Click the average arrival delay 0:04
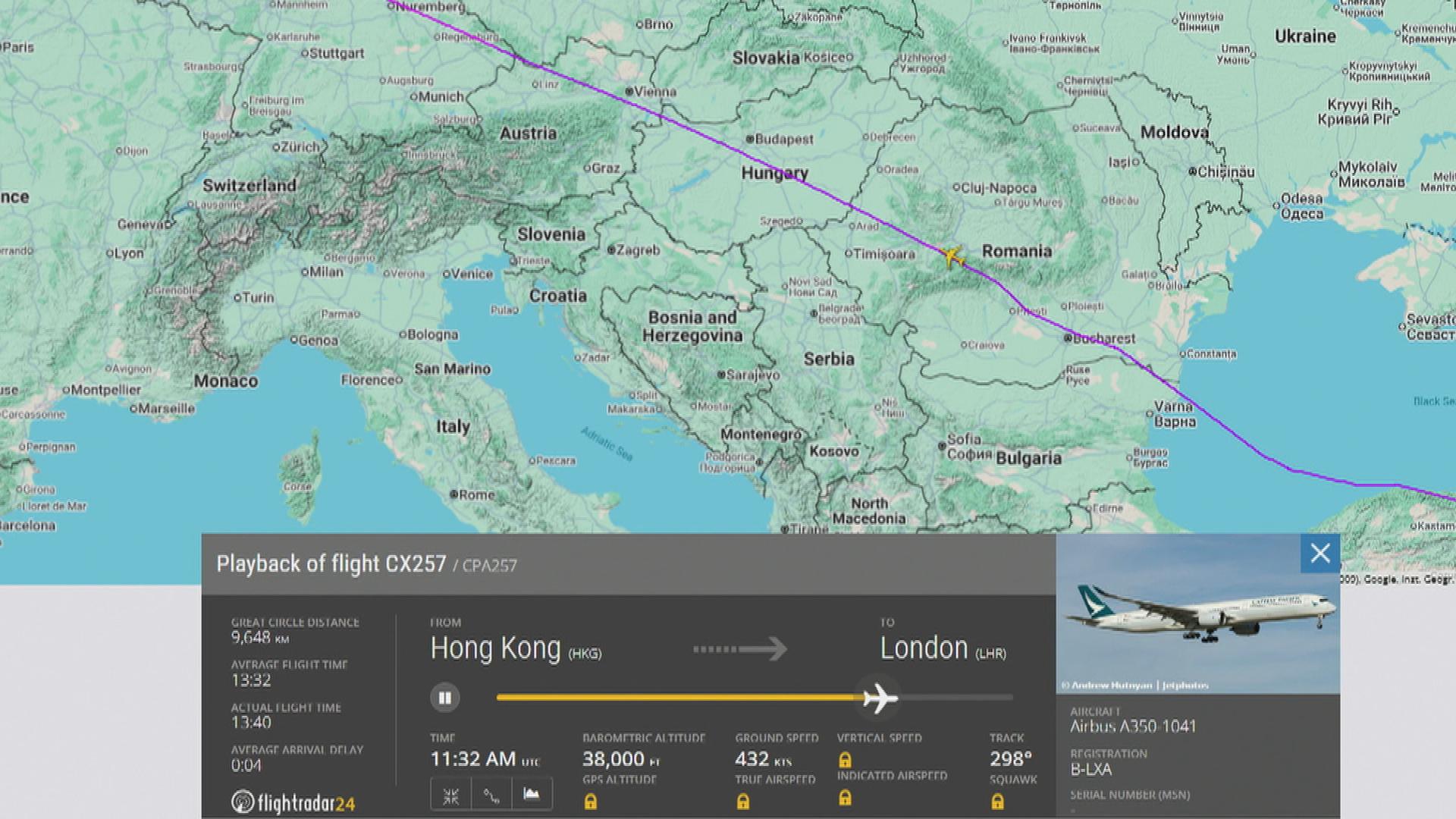Image resolution: width=1456 pixels, height=819 pixels. point(246,765)
